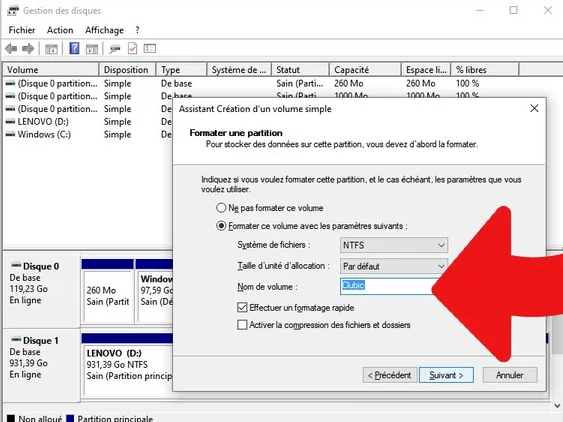This screenshot has height=422, width=563.
Task: Click the Gestion des disques title icon
Action: pos(13,11)
